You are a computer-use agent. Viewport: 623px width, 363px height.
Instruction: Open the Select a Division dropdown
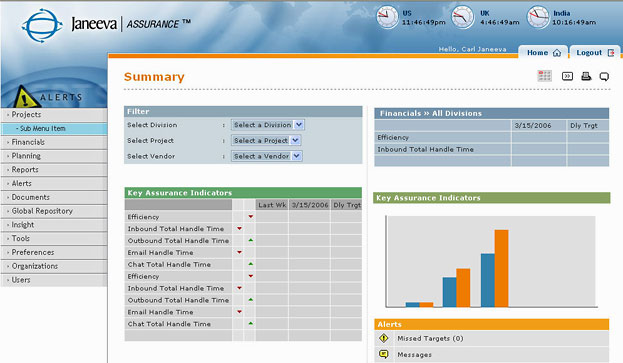point(268,125)
